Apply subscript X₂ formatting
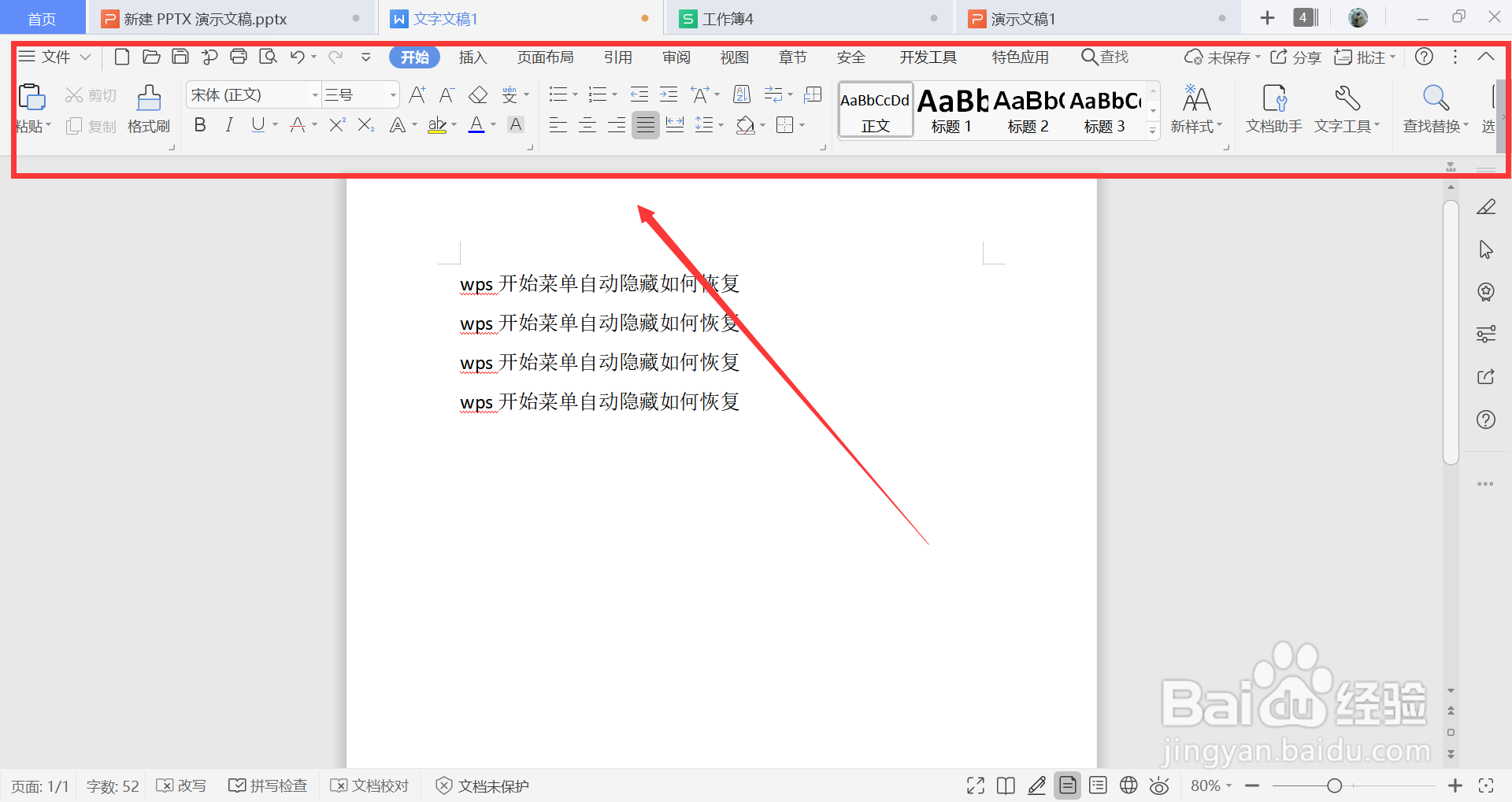This screenshot has height=802, width=1512. 366,124
